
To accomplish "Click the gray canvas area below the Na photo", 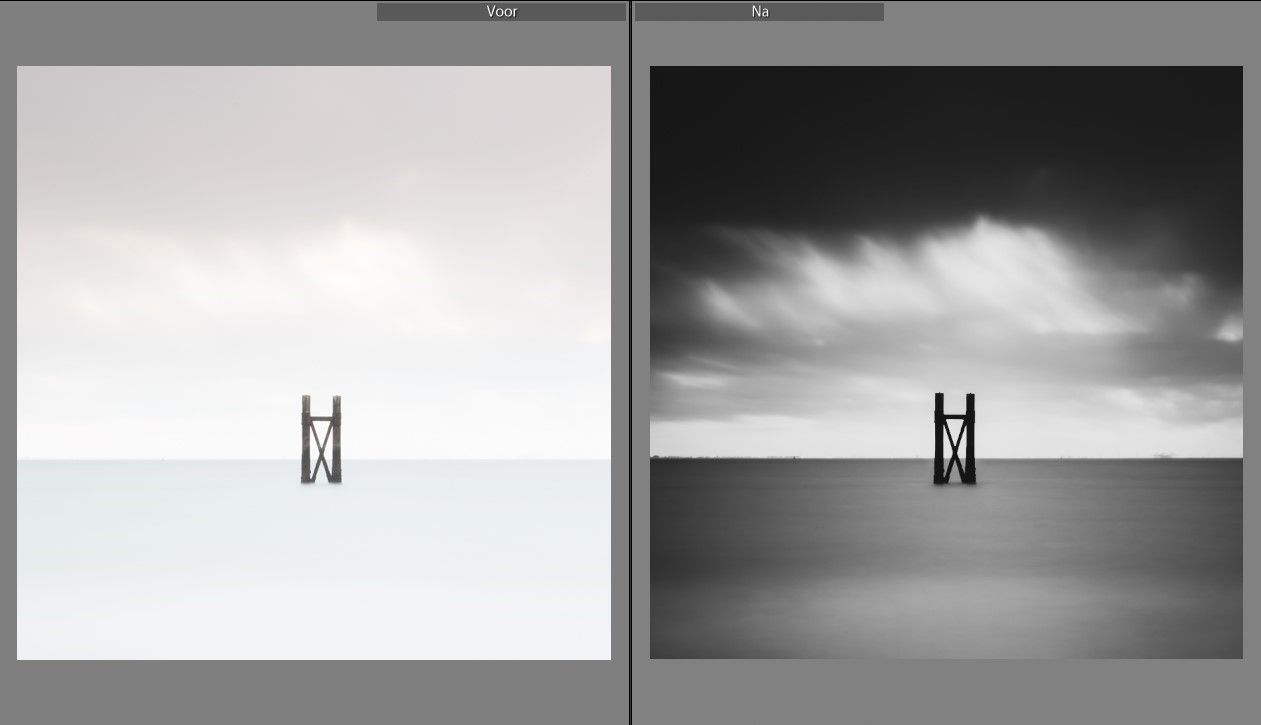I will point(946,692).
